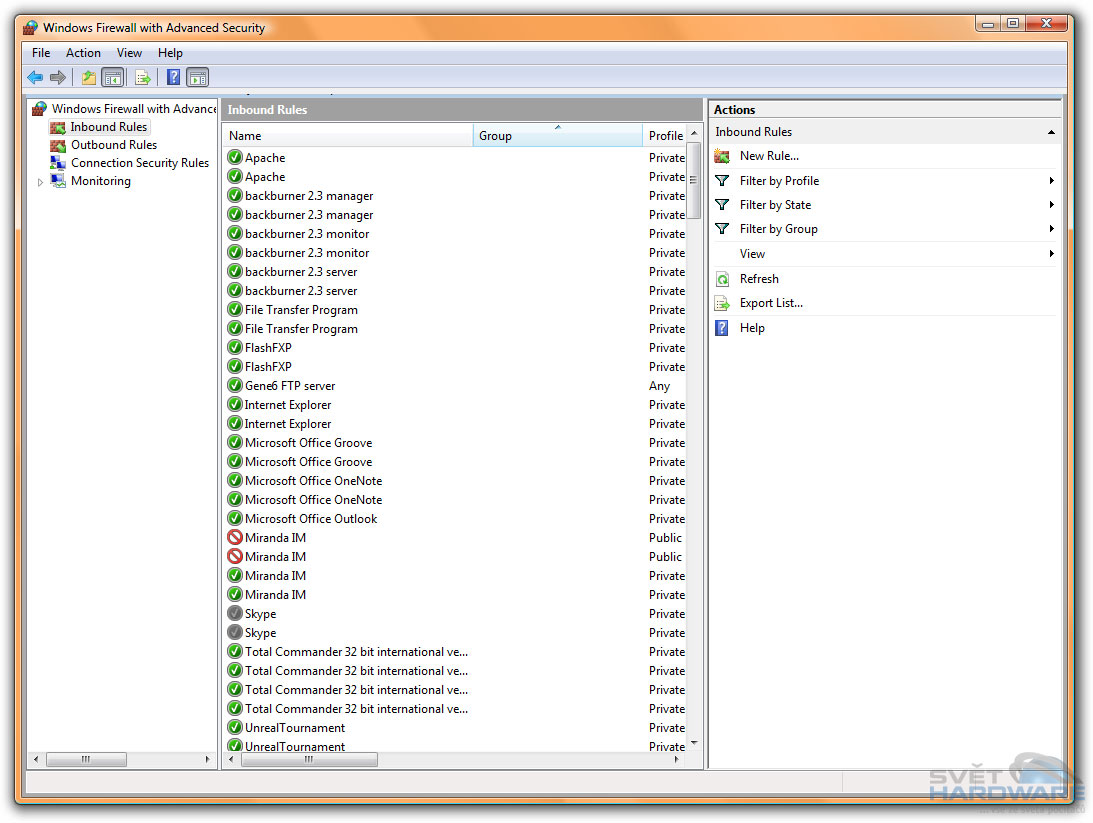Screen dimensions: 1093x823
Task: Open the Filter by Profile submenu
Action: pyautogui.click(x=781, y=180)
